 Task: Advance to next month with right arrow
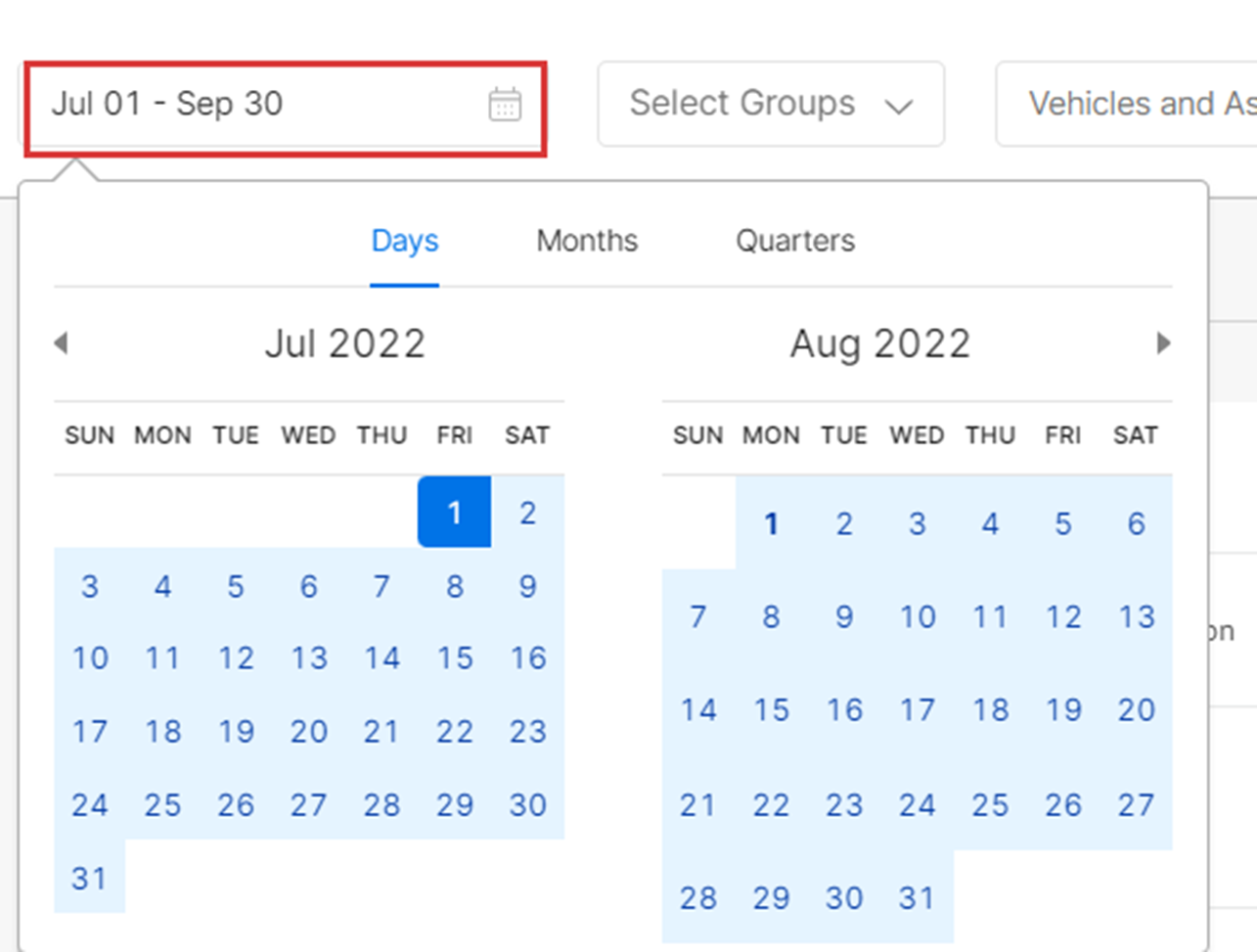[1163, 343]
